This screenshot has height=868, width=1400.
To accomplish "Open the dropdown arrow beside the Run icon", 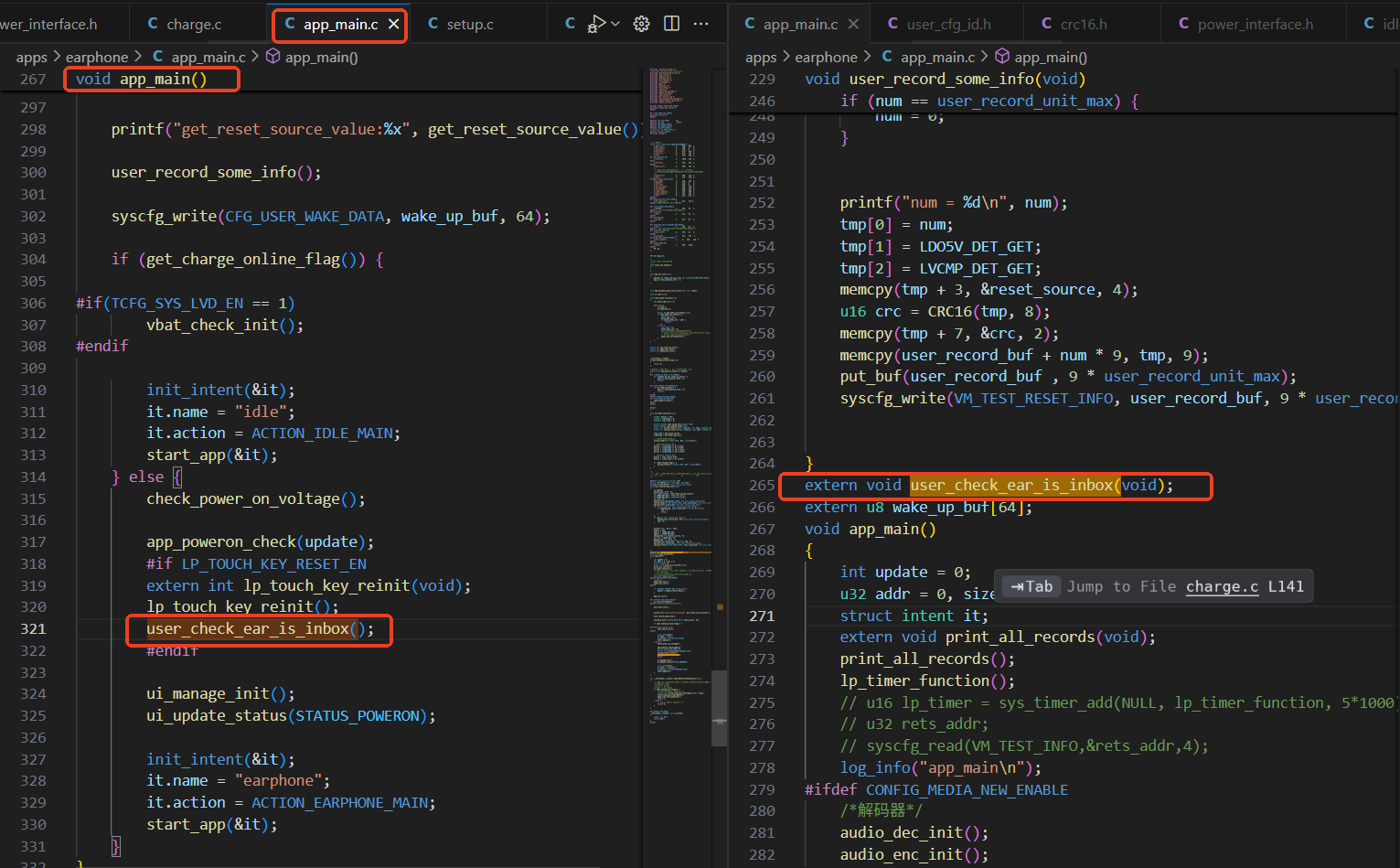I will (615, 24).
